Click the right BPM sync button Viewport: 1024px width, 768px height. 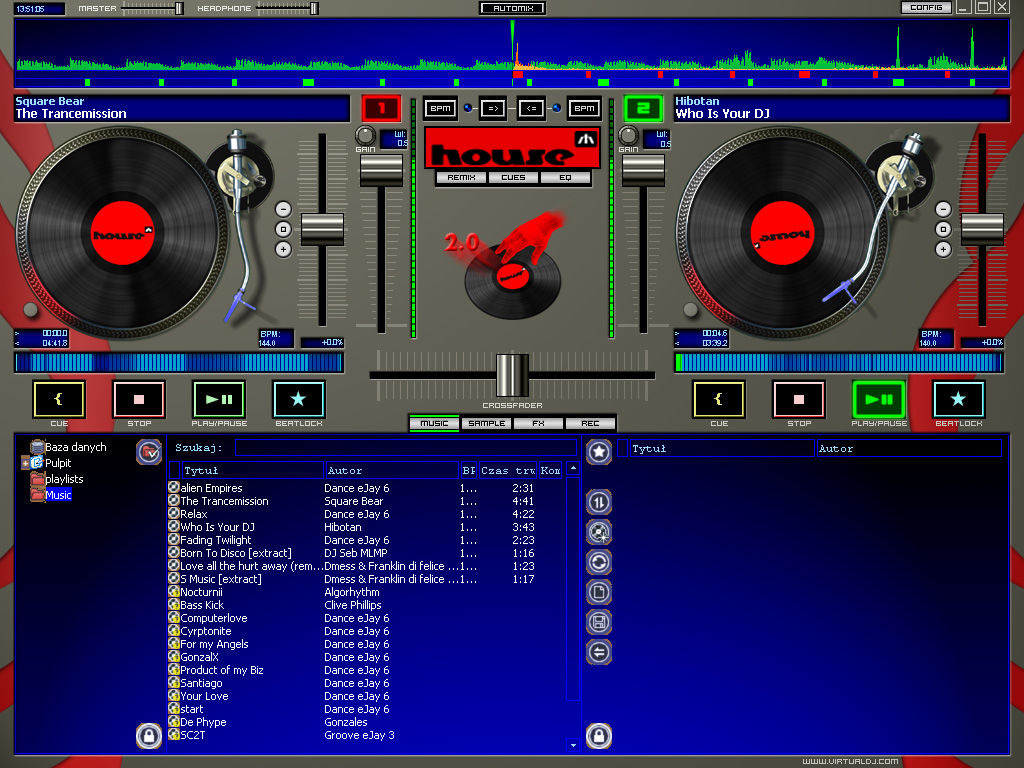(x=584, y=108)
